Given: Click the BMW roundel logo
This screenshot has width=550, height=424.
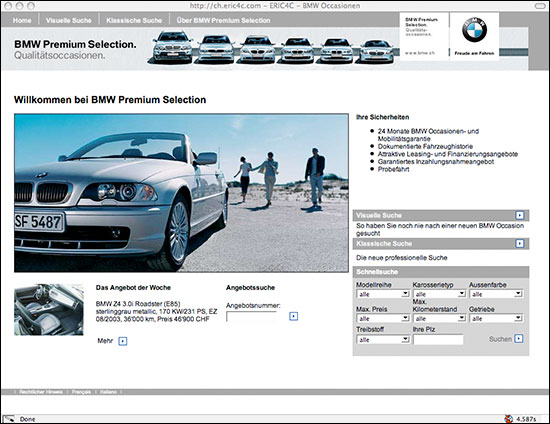Looking at the screenshot, I should (x=474, y=30).
